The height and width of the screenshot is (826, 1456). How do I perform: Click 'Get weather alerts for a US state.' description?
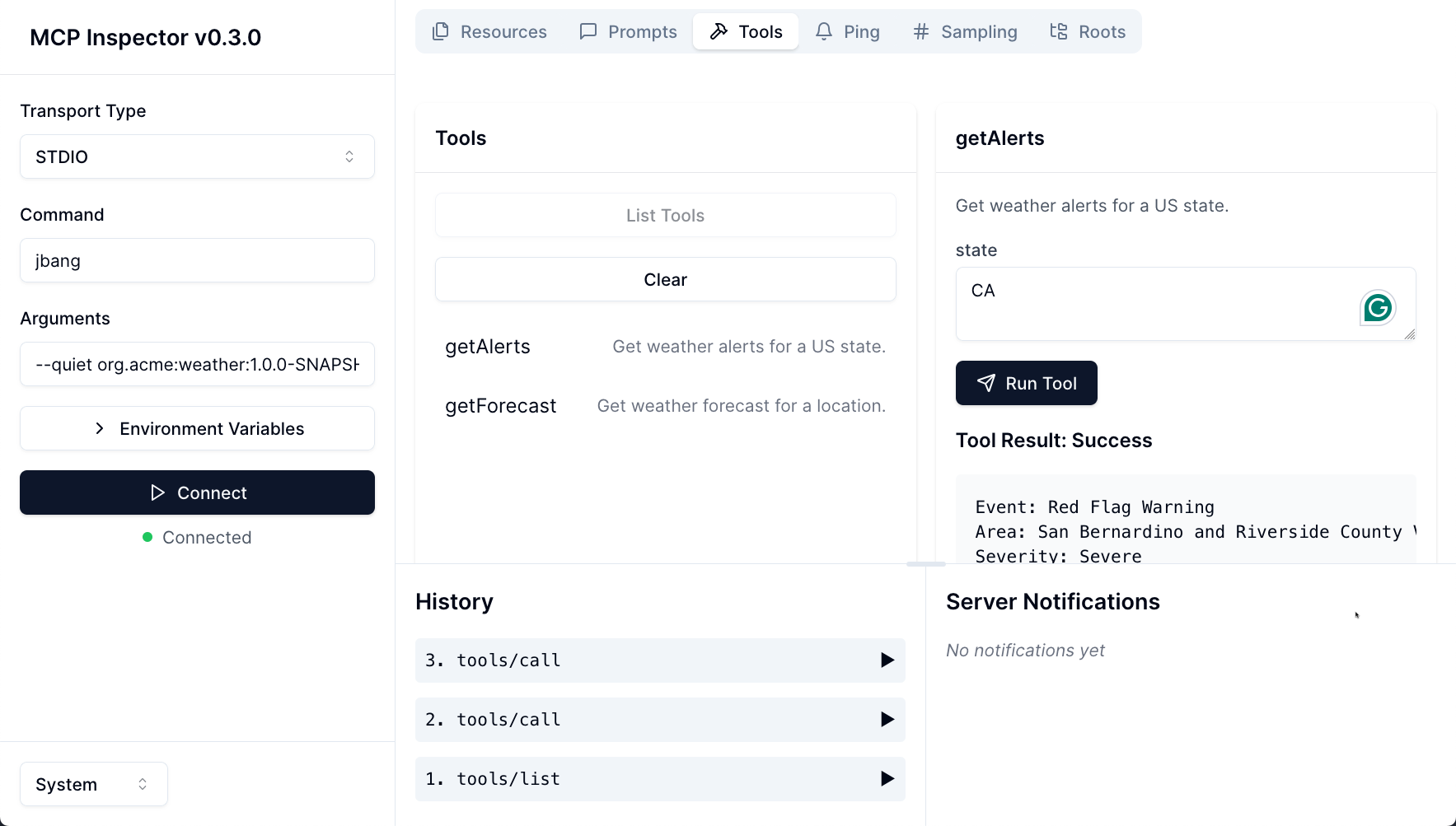tap(1092, 206)
